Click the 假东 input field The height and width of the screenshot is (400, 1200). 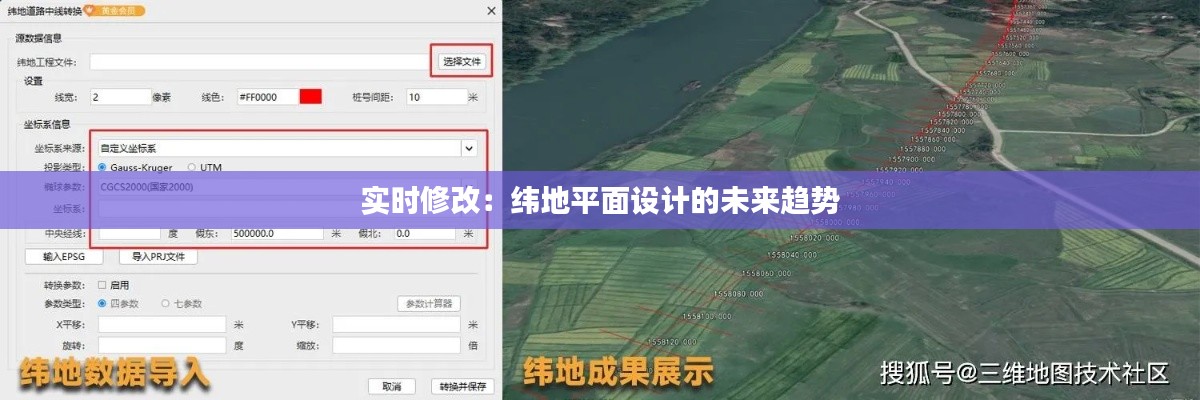[x=277, y=233]
